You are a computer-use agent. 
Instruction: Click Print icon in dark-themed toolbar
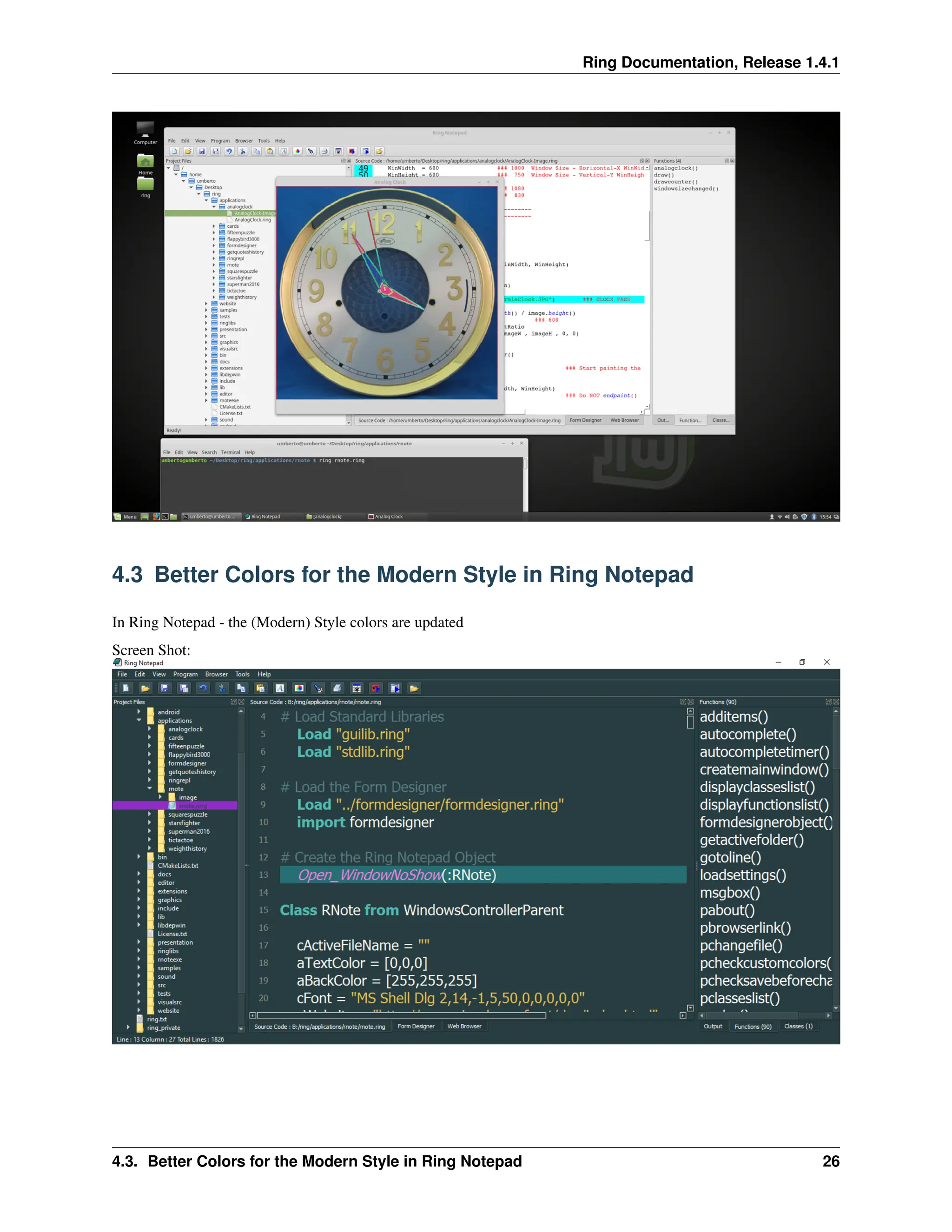pyautogui.click(x=337, y=688)
